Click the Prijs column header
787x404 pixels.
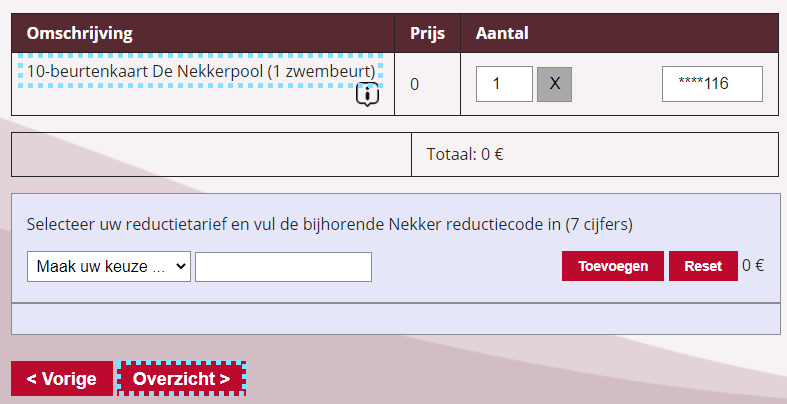(427, 33)
